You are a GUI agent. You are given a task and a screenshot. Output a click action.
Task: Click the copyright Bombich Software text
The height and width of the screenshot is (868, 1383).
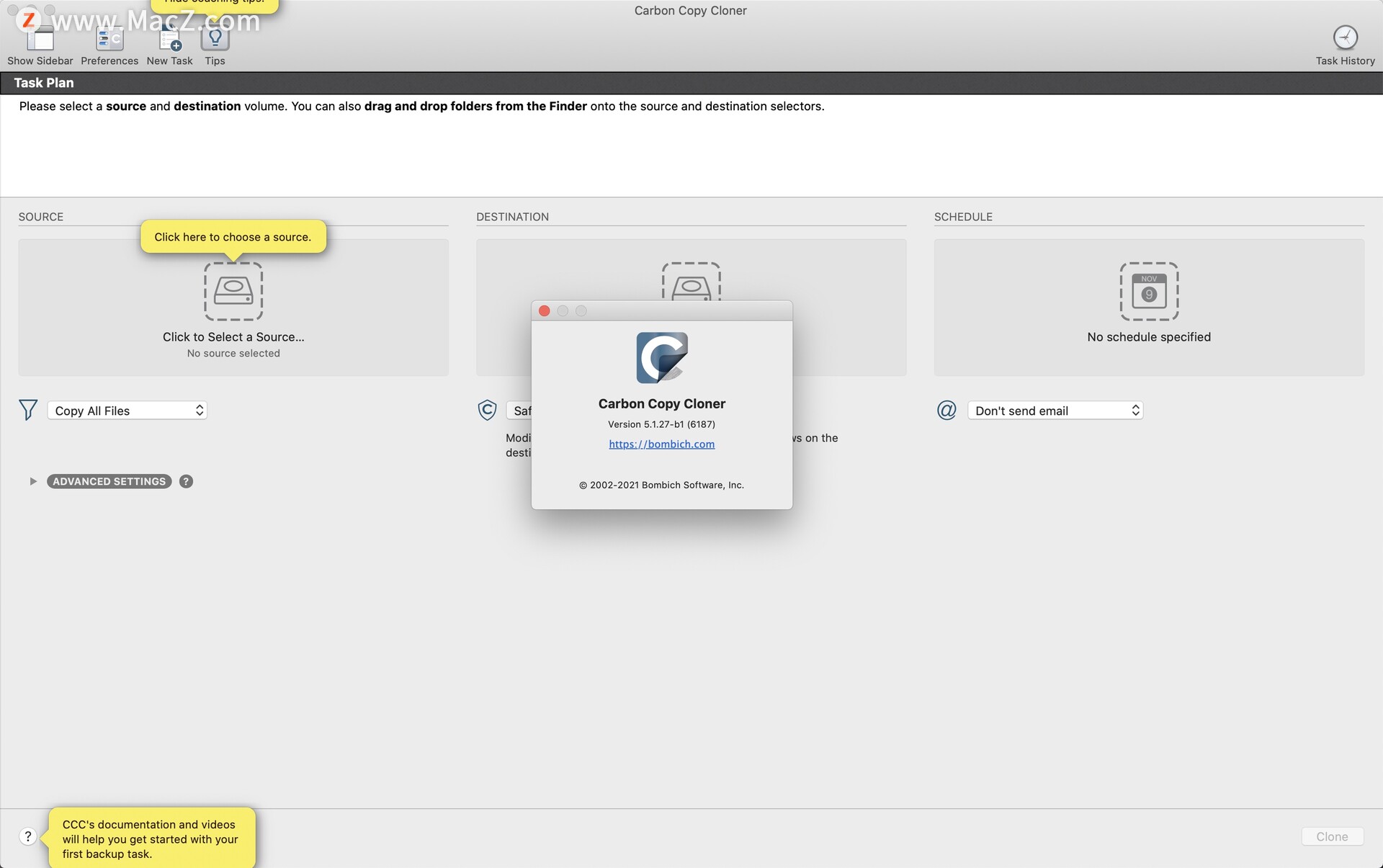661,485
